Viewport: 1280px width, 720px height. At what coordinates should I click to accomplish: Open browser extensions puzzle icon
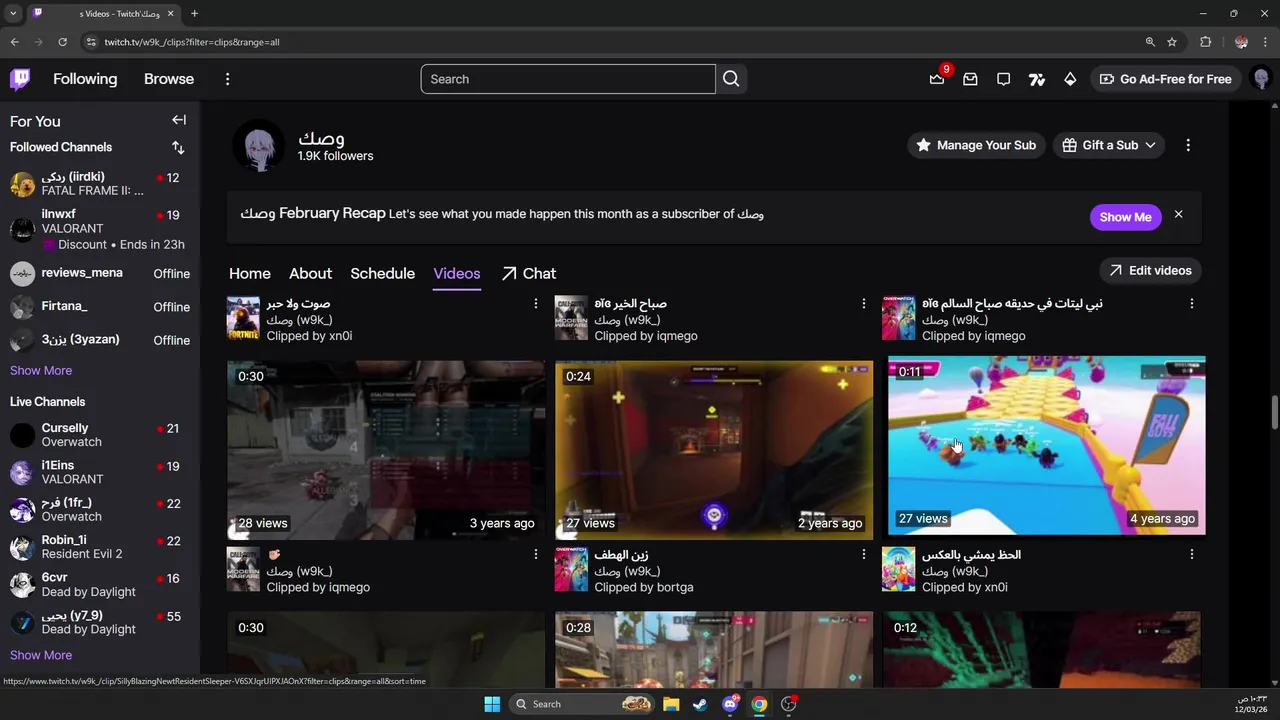pyautogui.click(x=1205, y=42)
